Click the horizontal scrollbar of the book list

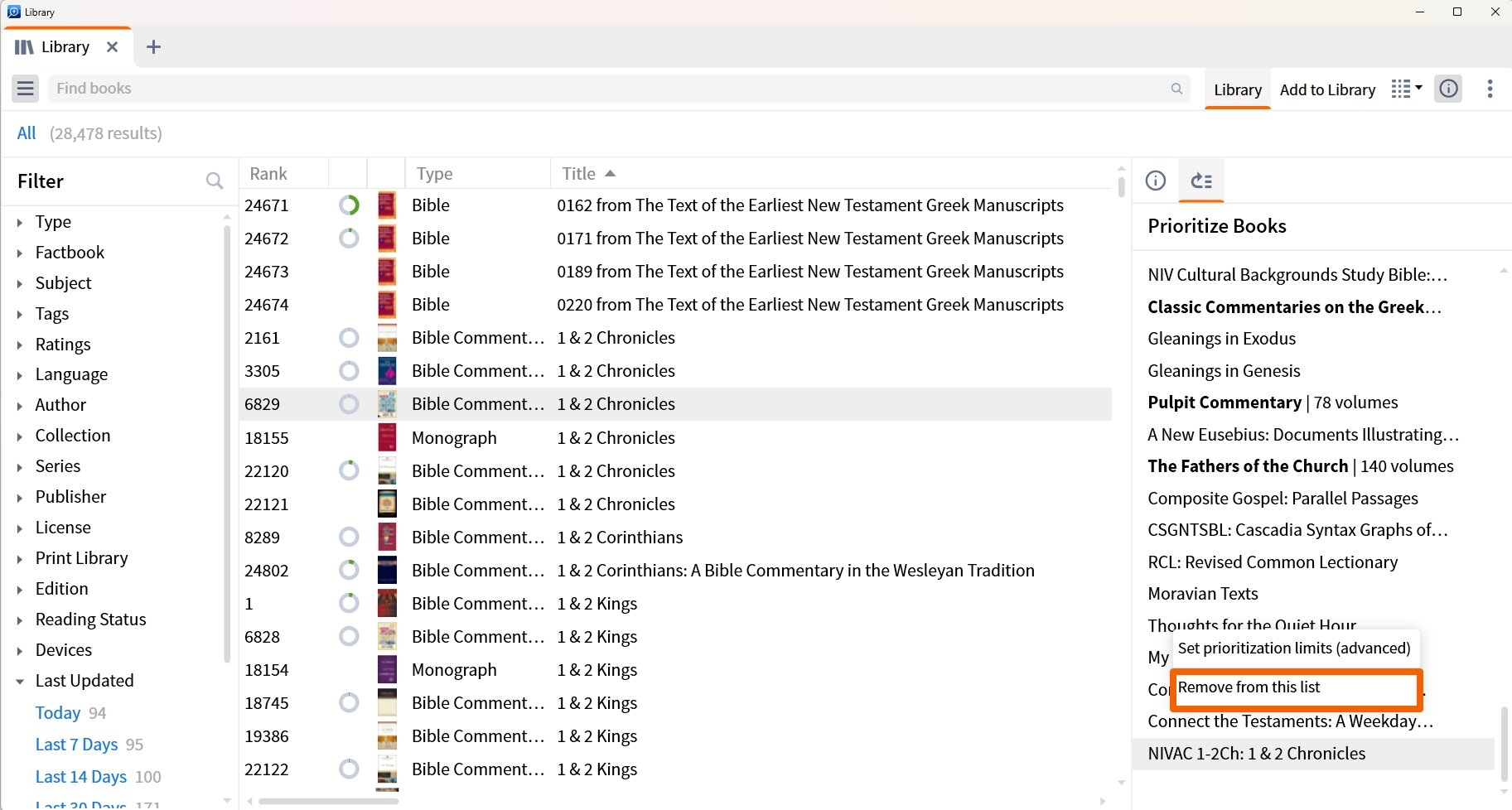pyautogui.click(x=329, y=801)
